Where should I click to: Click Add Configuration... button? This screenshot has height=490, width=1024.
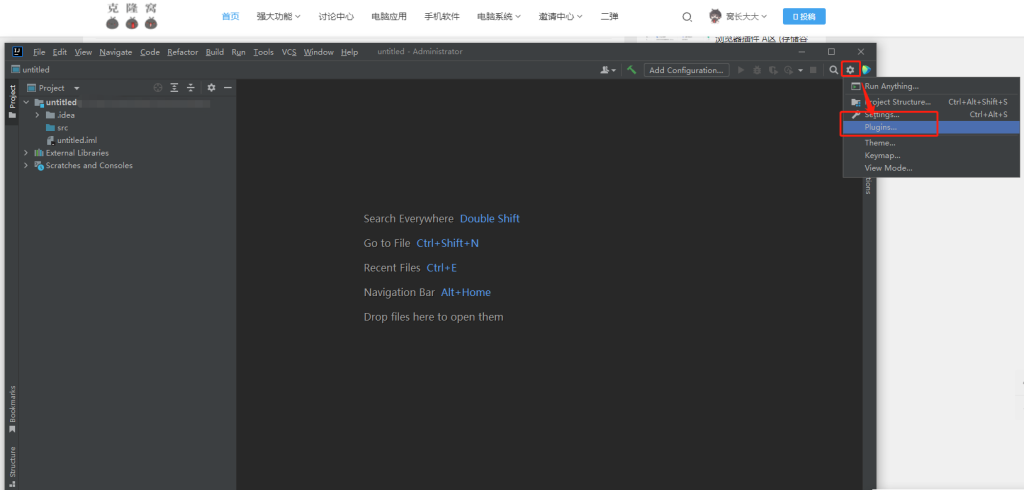tap(686, 70)
